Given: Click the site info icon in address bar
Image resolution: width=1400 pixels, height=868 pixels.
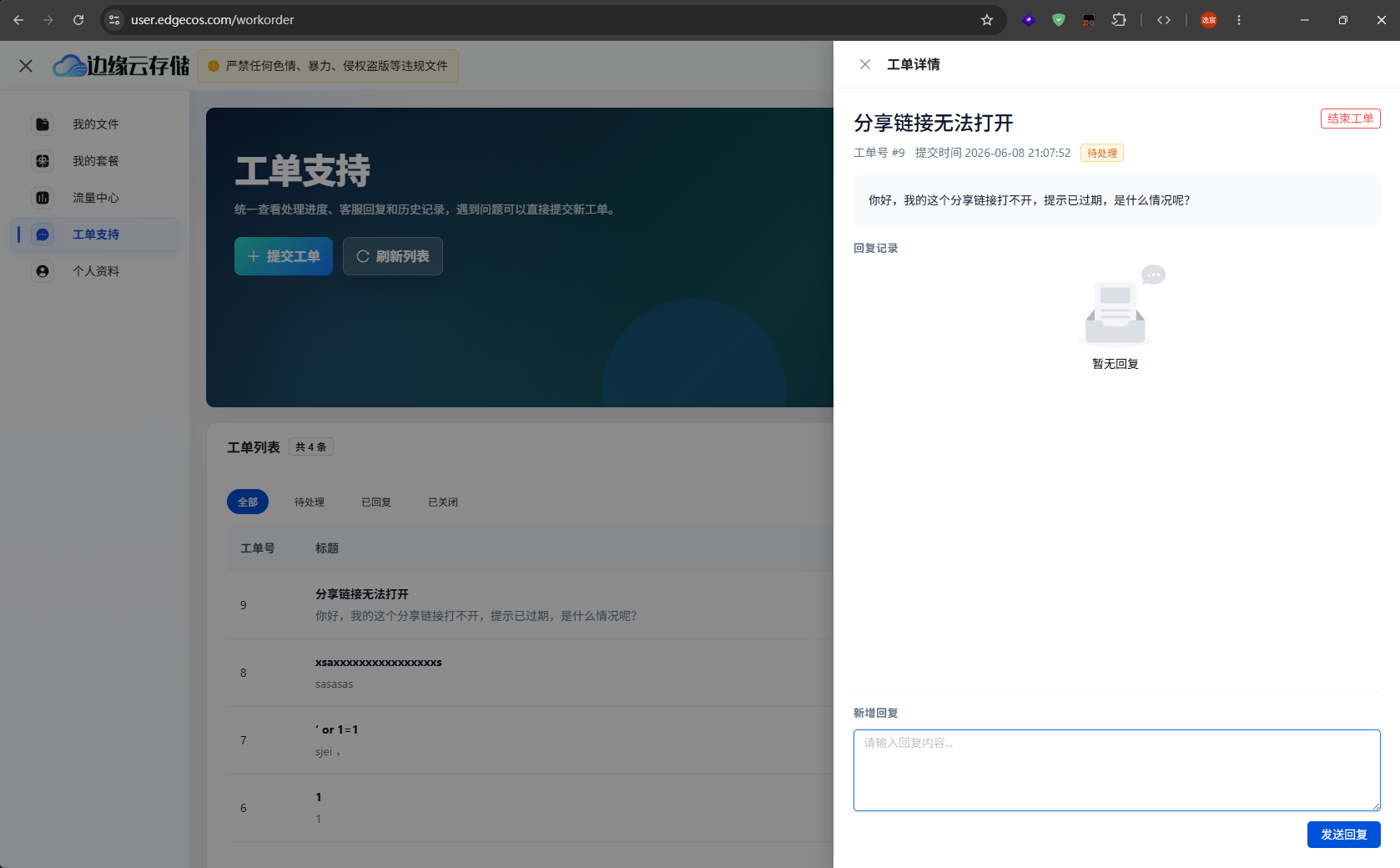Looking at the screenshot, I should 114,20.
